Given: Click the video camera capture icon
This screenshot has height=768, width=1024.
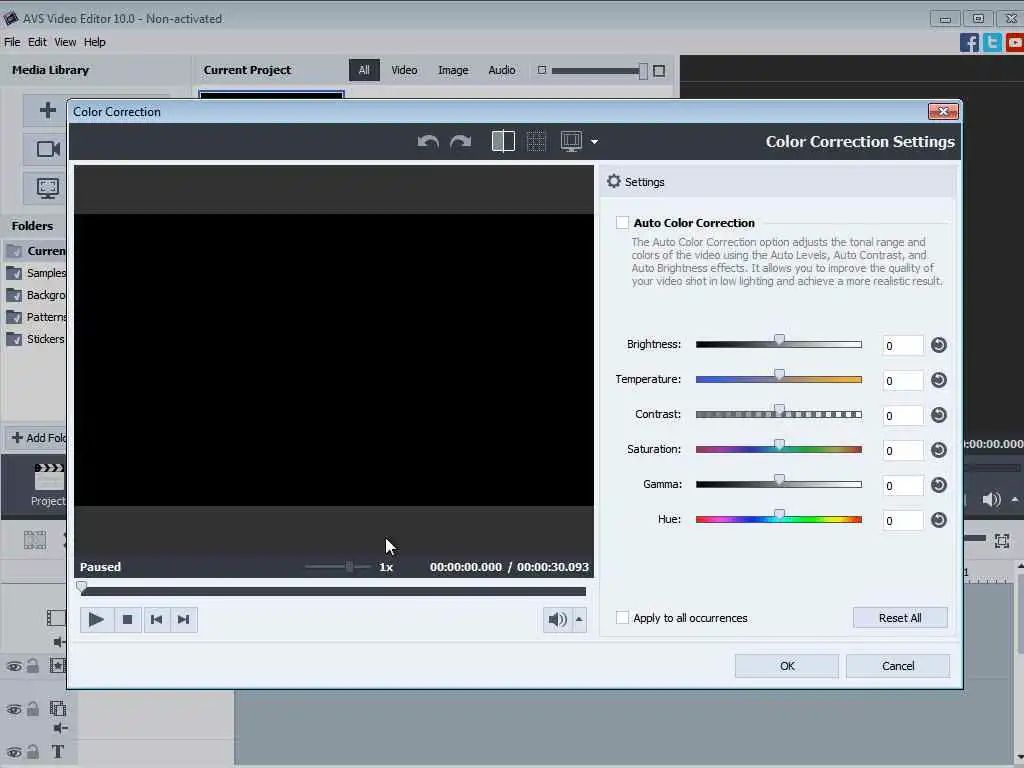Looking at the screenshot, I should pos(48,149).
